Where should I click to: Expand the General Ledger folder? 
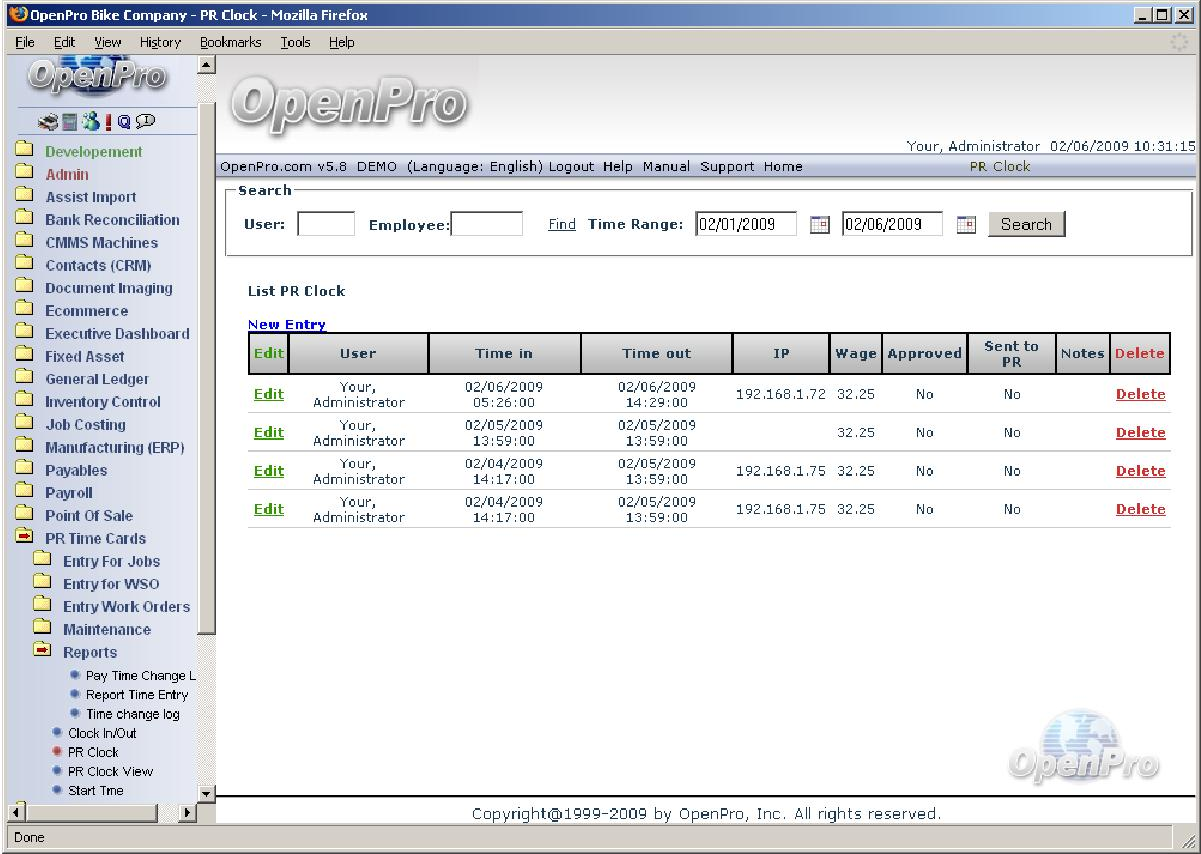click(25, 378)
